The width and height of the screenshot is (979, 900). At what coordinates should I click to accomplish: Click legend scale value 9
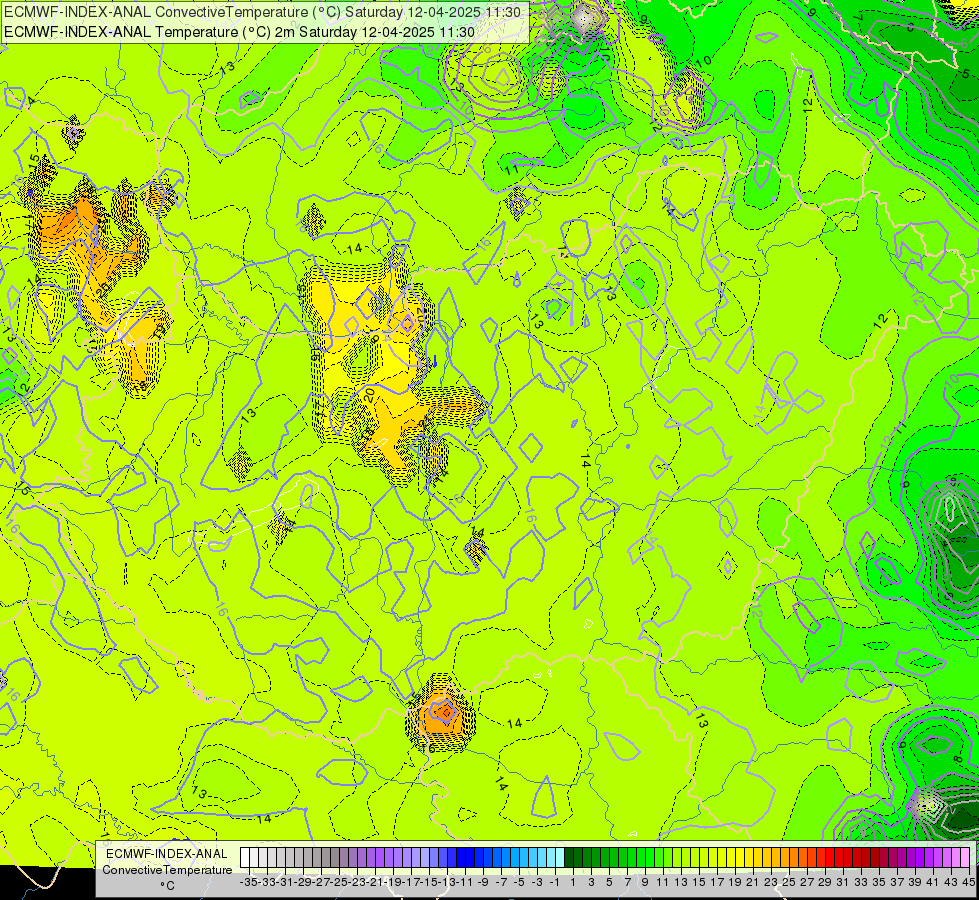[x=645, y=882]
